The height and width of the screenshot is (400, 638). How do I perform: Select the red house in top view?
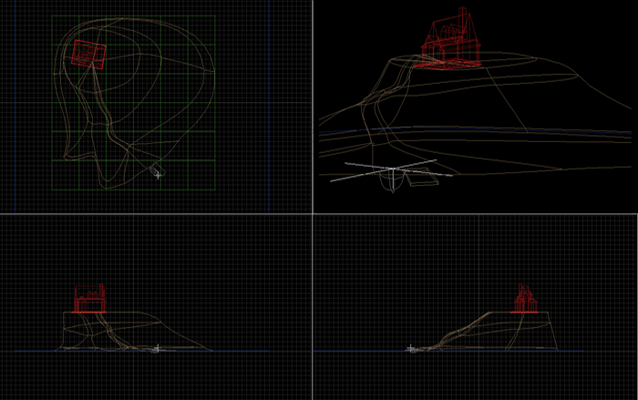coord(88,54)
